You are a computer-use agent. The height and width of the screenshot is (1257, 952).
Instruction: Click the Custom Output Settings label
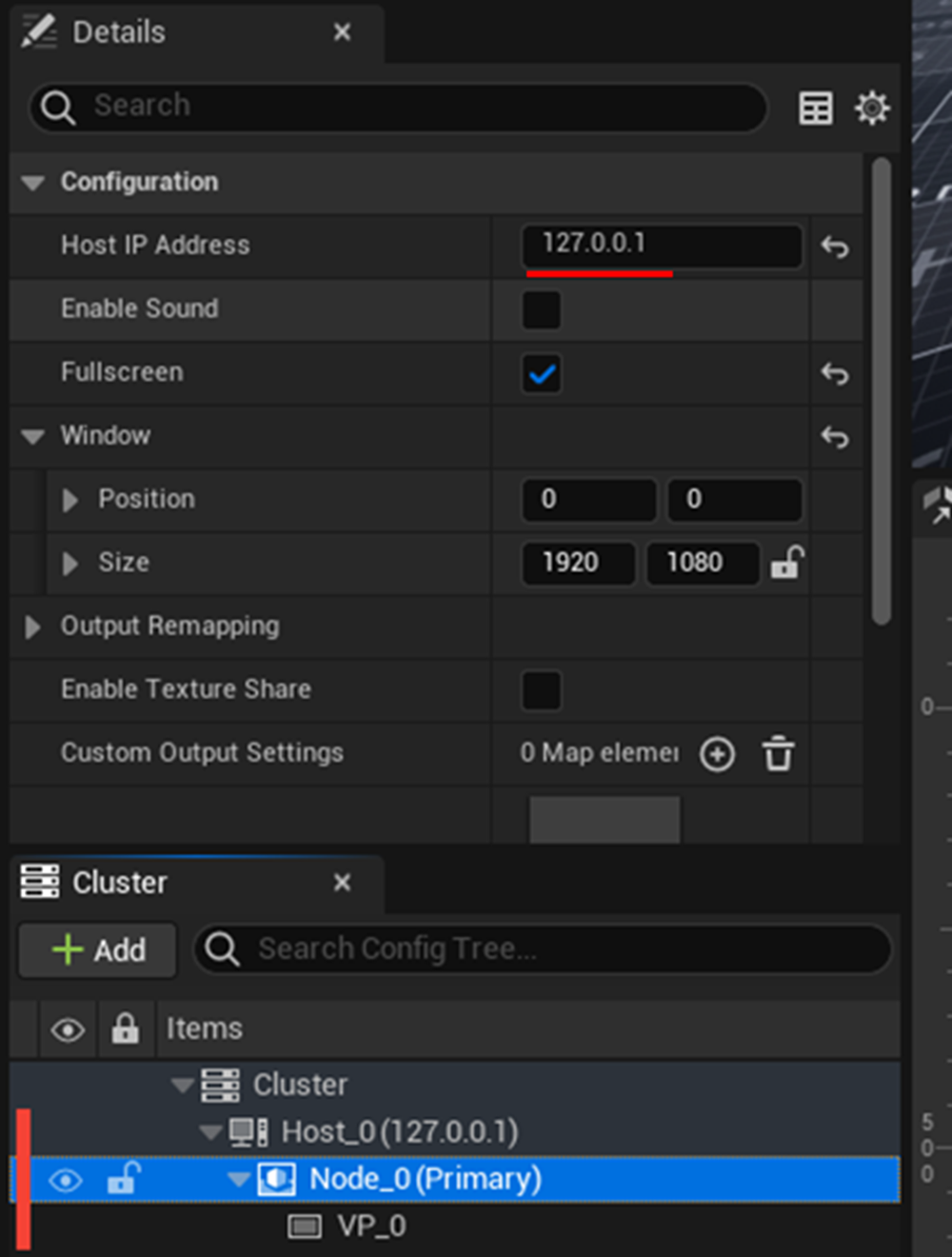pos(202,753)
